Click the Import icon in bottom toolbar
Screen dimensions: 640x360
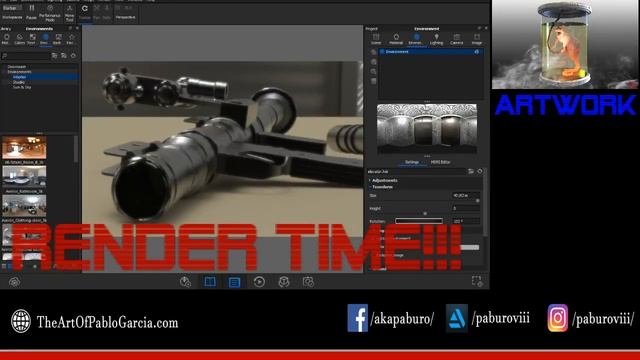tap(185, 282)
